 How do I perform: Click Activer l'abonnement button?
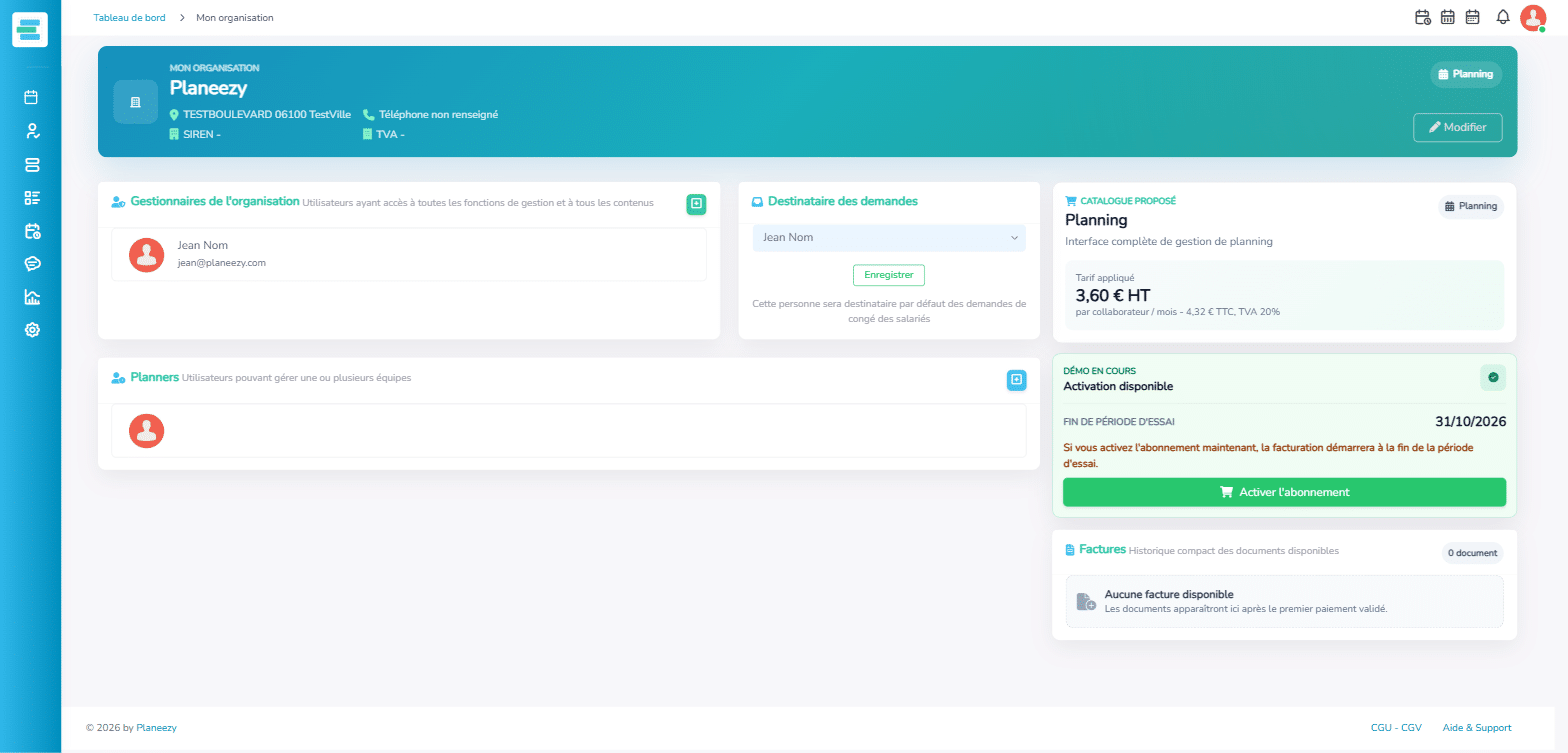pyautogui.click(x=1284, y=492)
